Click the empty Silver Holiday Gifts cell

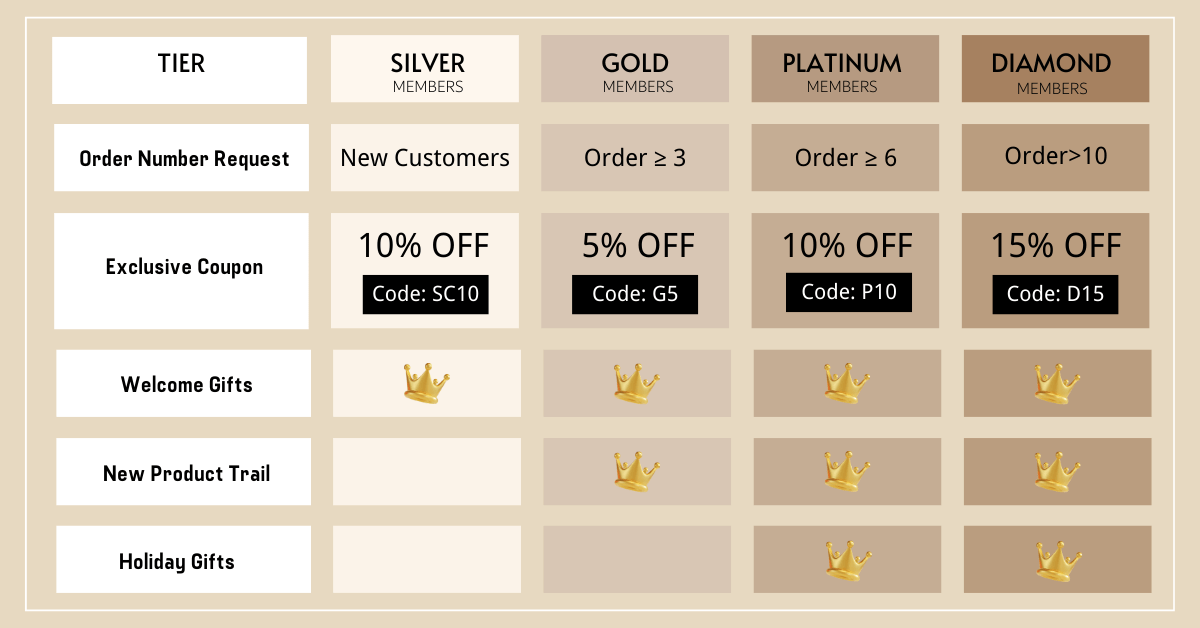[427, 560]
